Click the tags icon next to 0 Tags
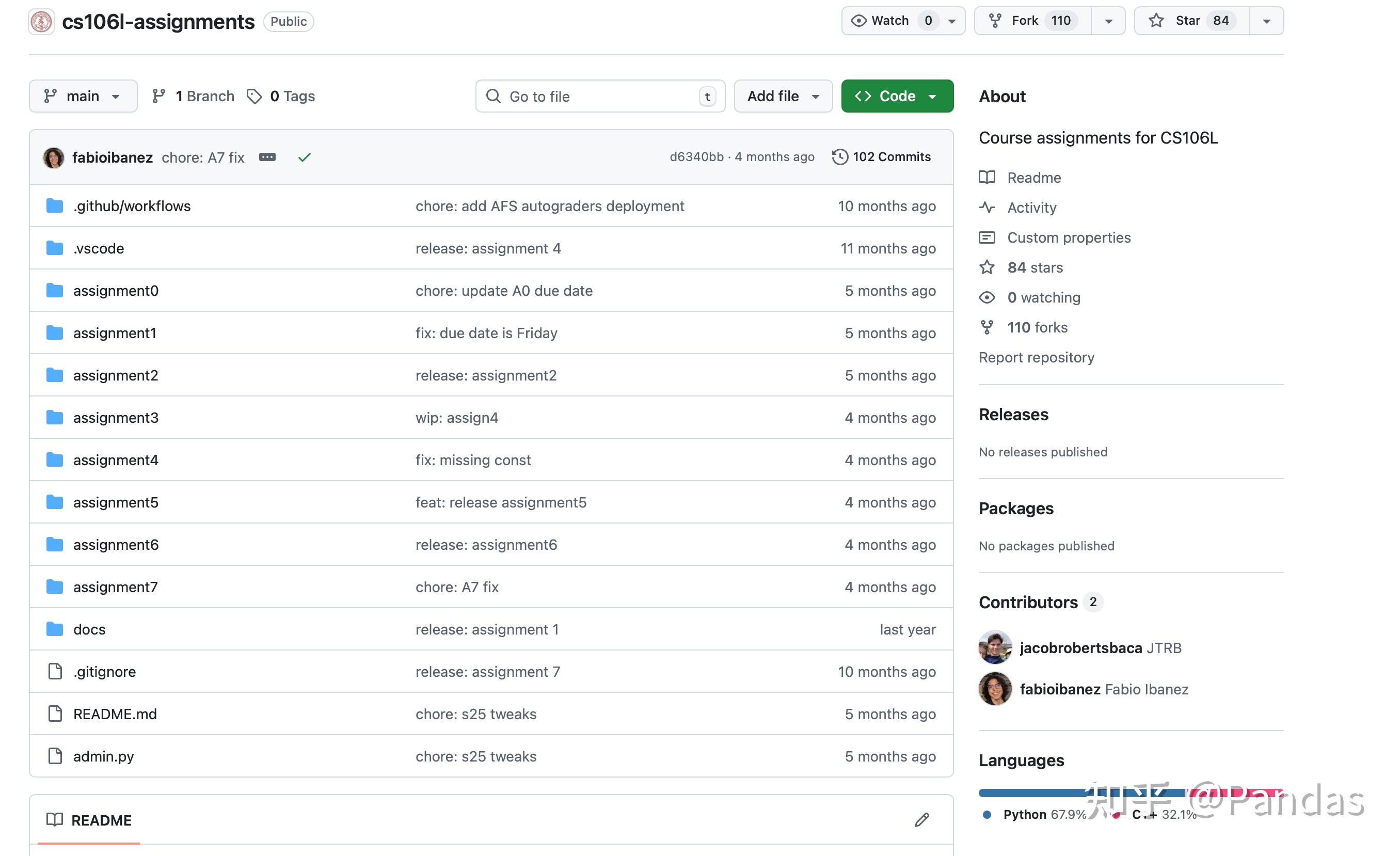The image size is (1400, 856). point(254,96)
